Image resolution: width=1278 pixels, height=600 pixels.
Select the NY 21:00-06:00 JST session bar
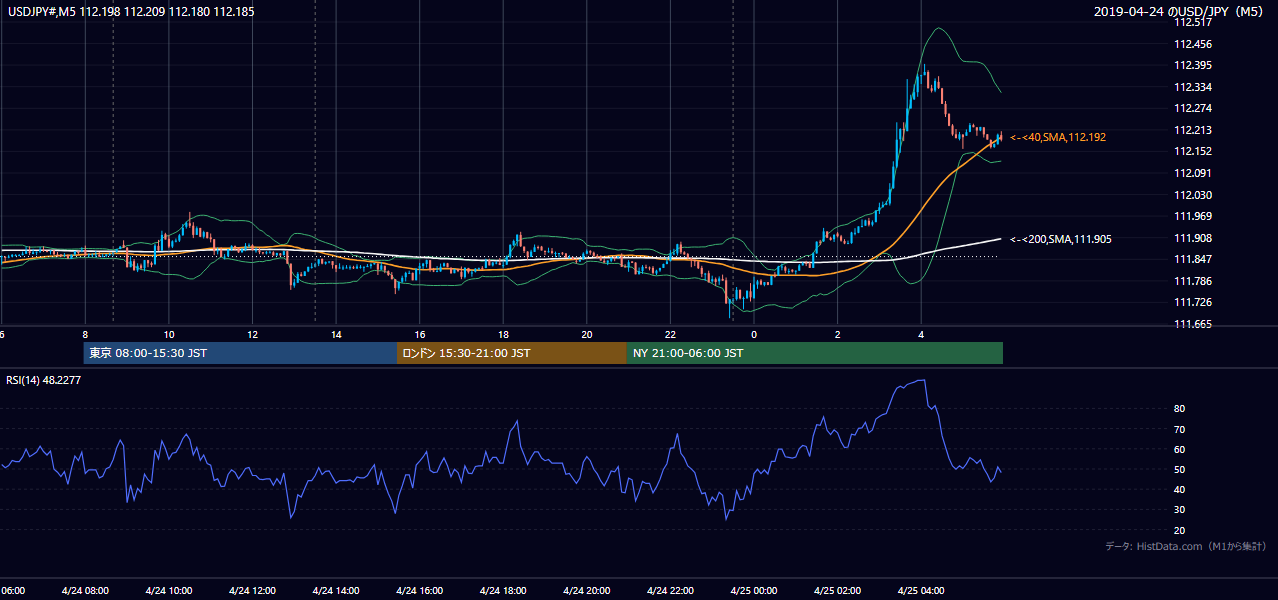click(815, 353)
